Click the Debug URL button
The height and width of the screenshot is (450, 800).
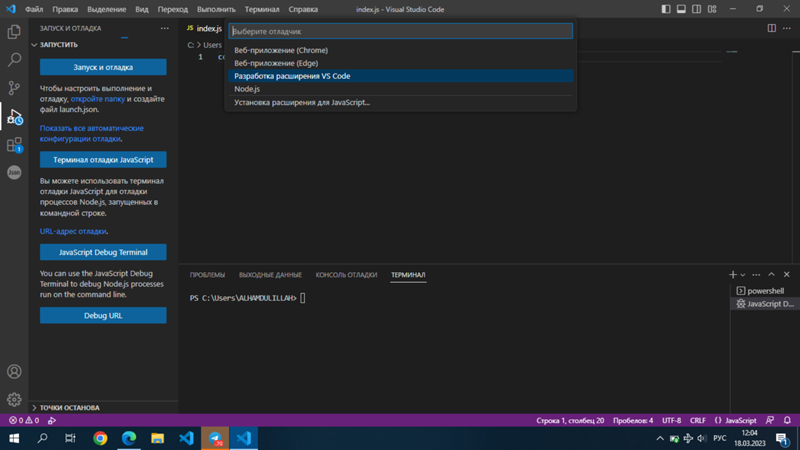click(103, 315)
